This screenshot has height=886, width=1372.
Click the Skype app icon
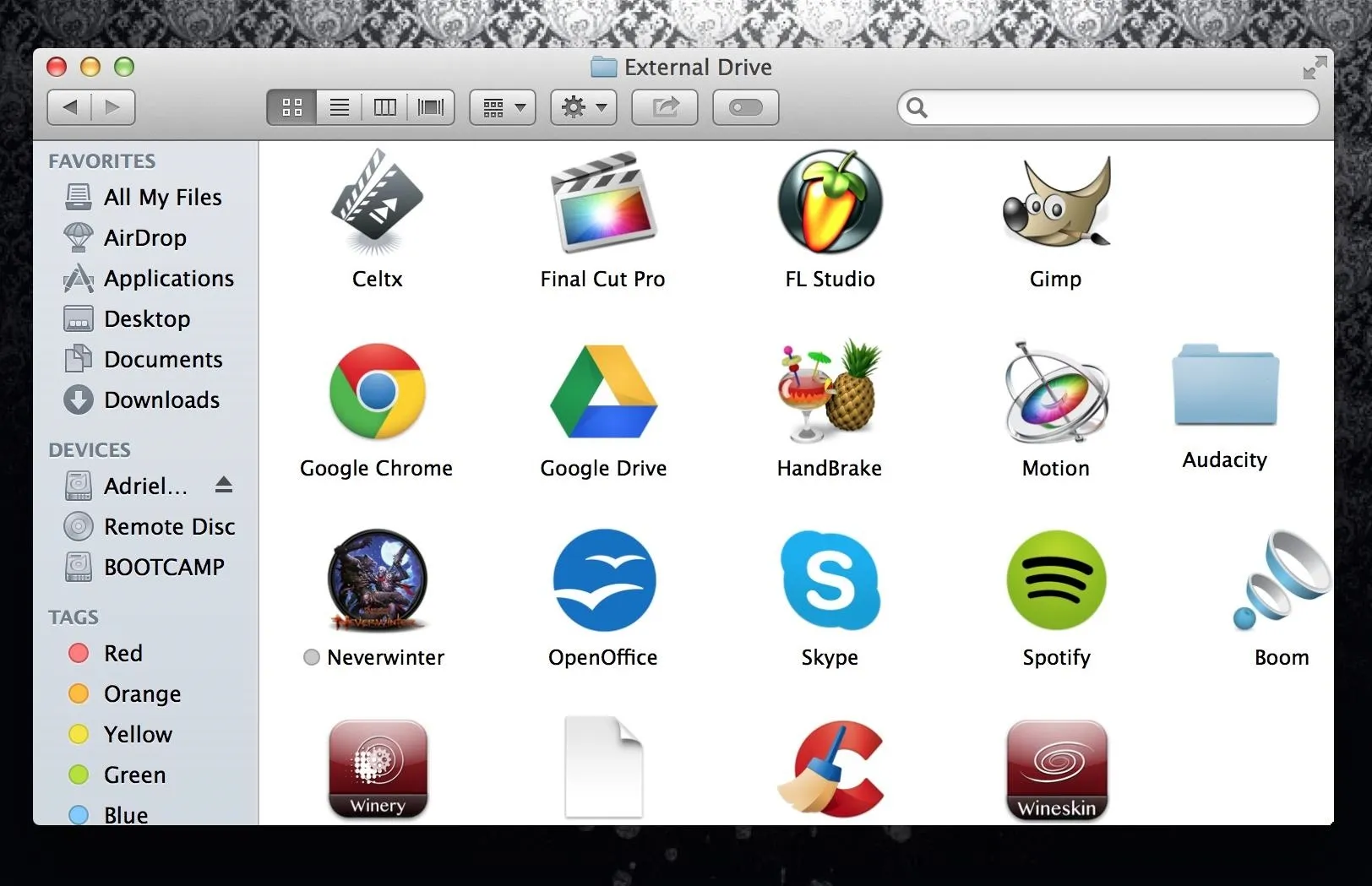pyautogui.click(x=830, y=580)
